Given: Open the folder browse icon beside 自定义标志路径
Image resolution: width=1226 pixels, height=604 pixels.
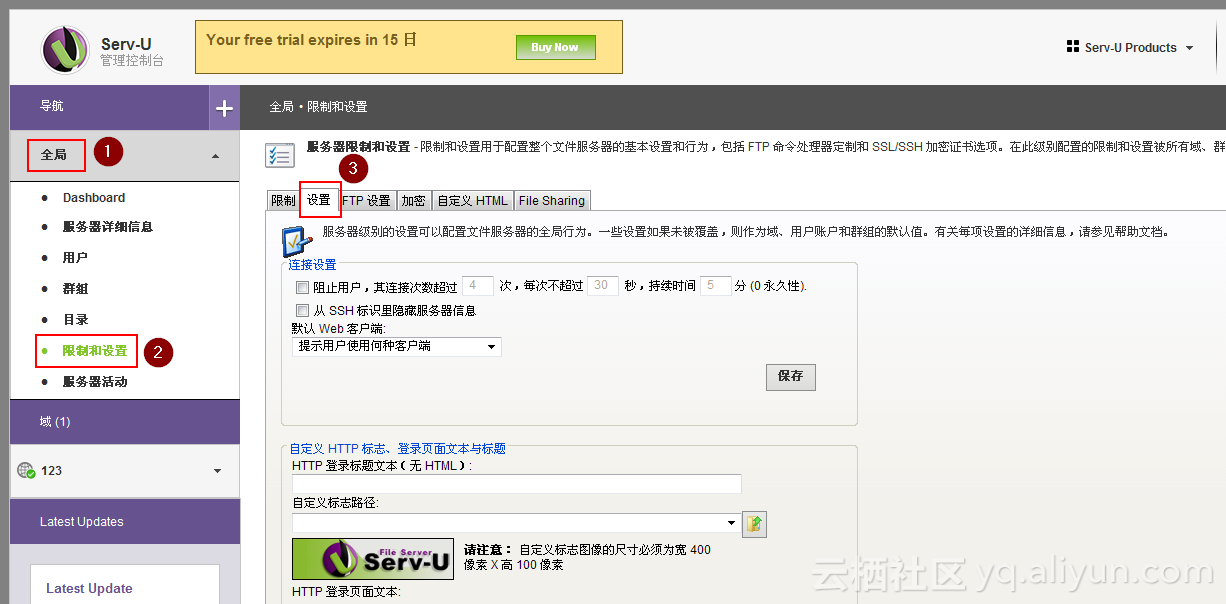Looking at the screenshot, I should point(754,524).
